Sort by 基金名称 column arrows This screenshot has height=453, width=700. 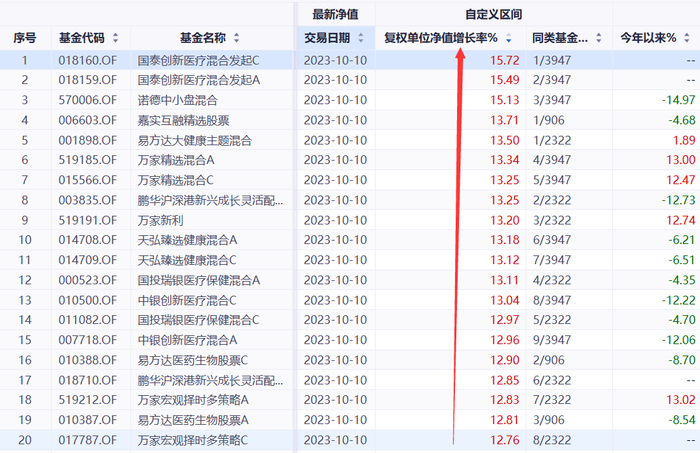237,38
